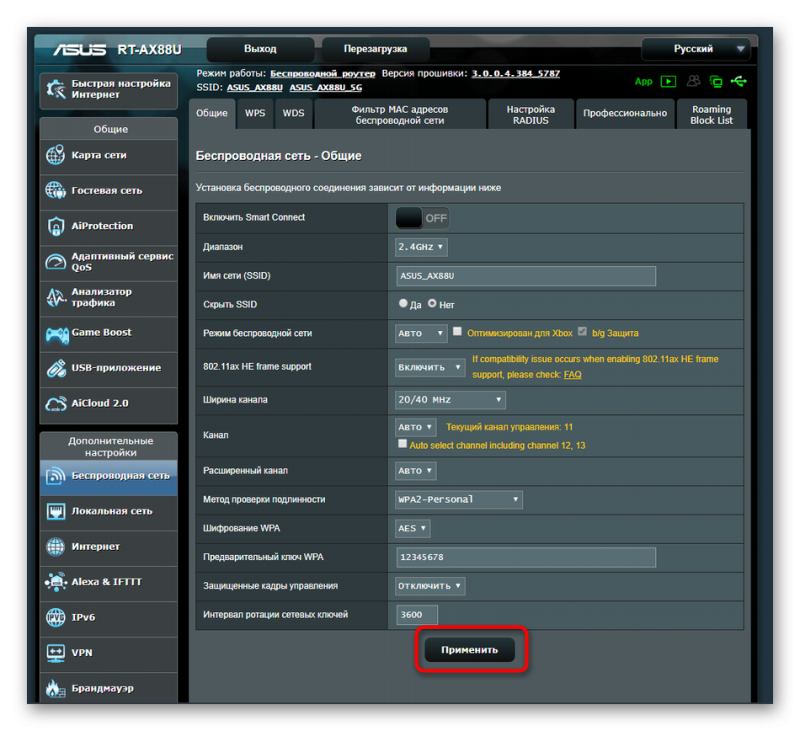The height and width of the screenshot is (731, 800).
Task: Open Фильтр MAC адресов беспроводной сети tab
Action: 400,115
